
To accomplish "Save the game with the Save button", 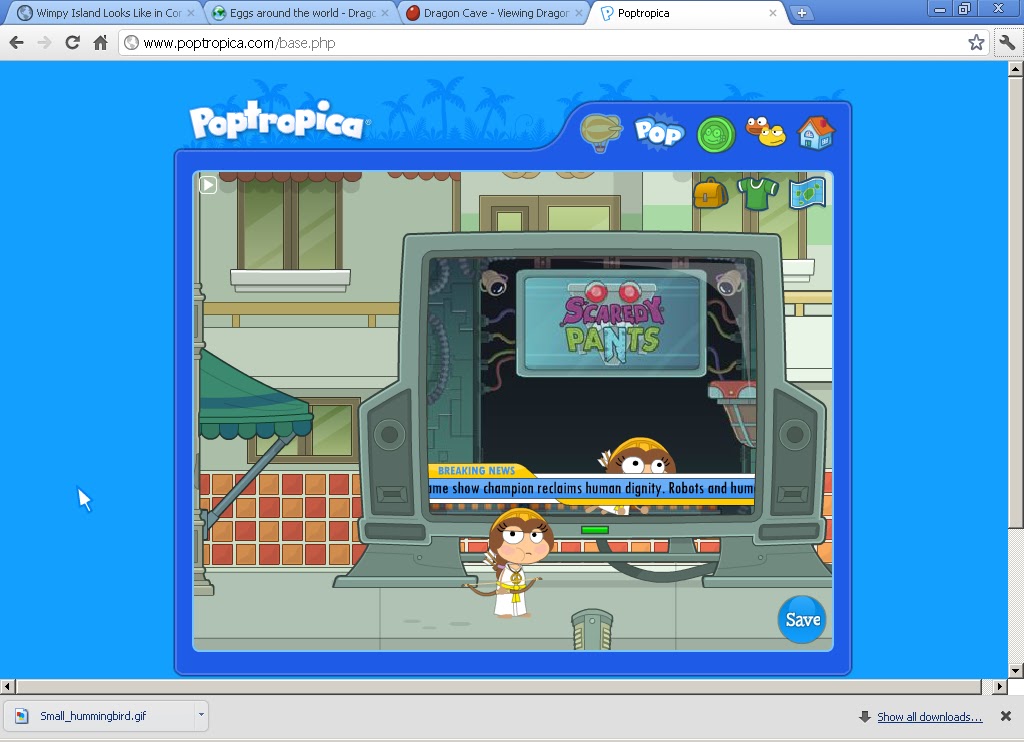I will tap(802, 619).
